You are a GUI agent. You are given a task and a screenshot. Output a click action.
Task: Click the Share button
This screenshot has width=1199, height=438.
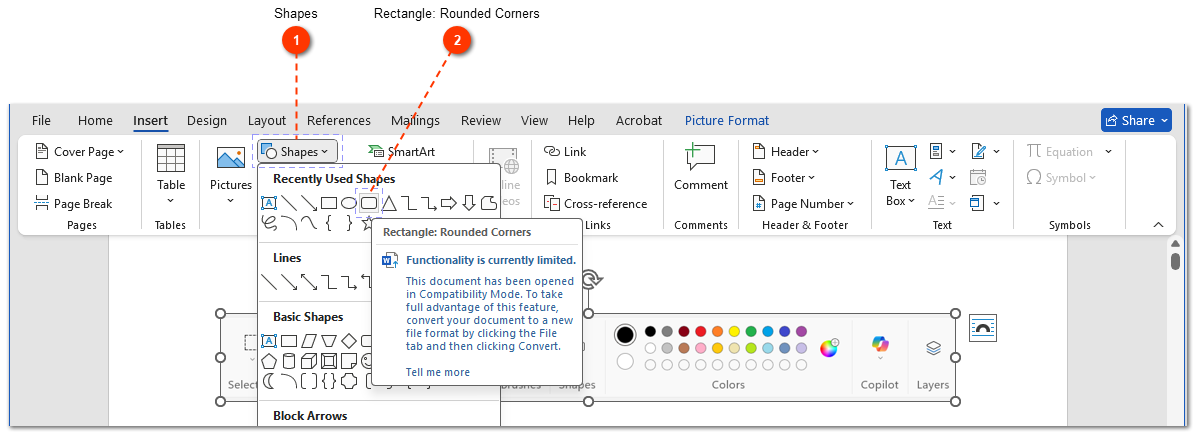pos(1136,120)
